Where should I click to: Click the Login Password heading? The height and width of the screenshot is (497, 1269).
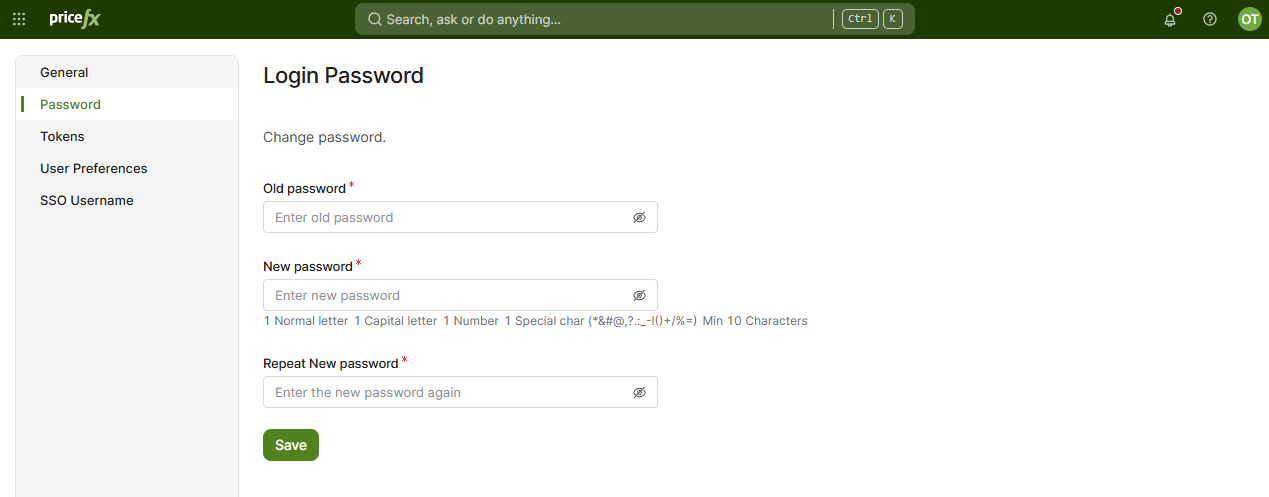[x=343, y=75]
